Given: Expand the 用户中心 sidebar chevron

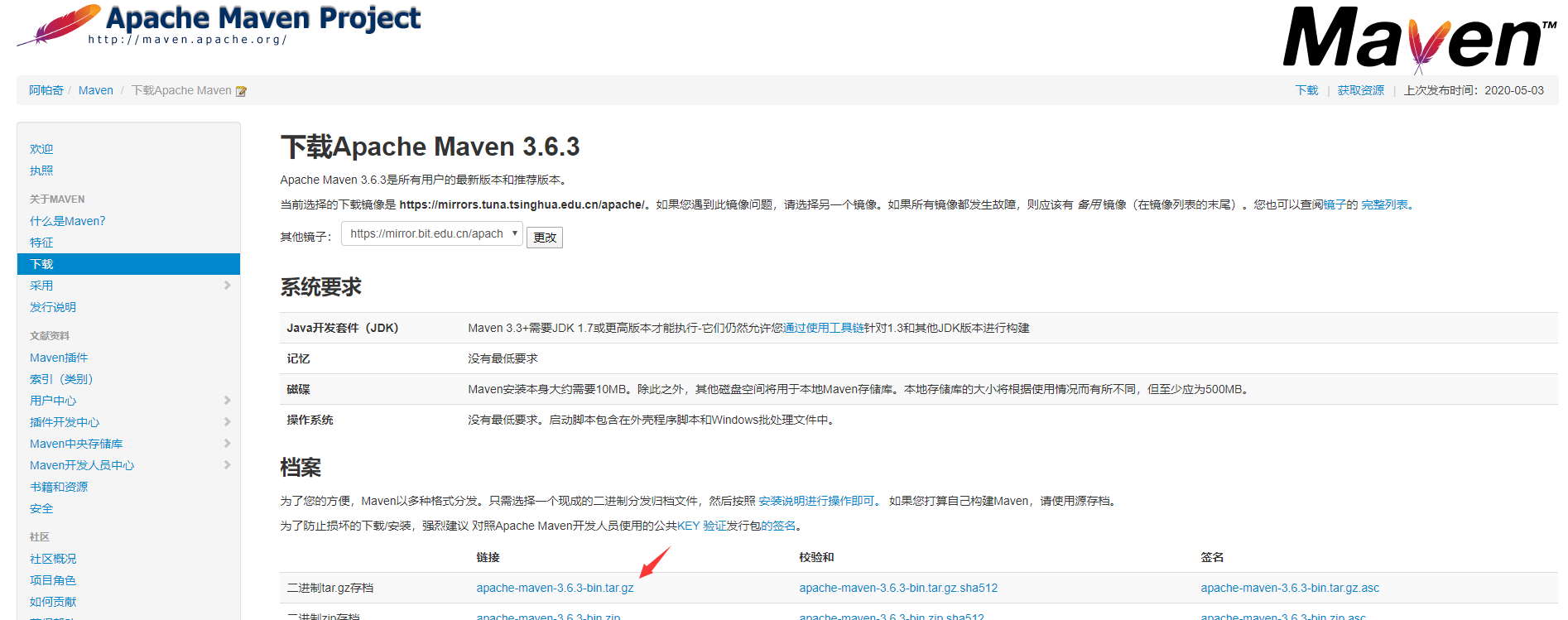Looking at the screenshot, I should coord(227,401).
